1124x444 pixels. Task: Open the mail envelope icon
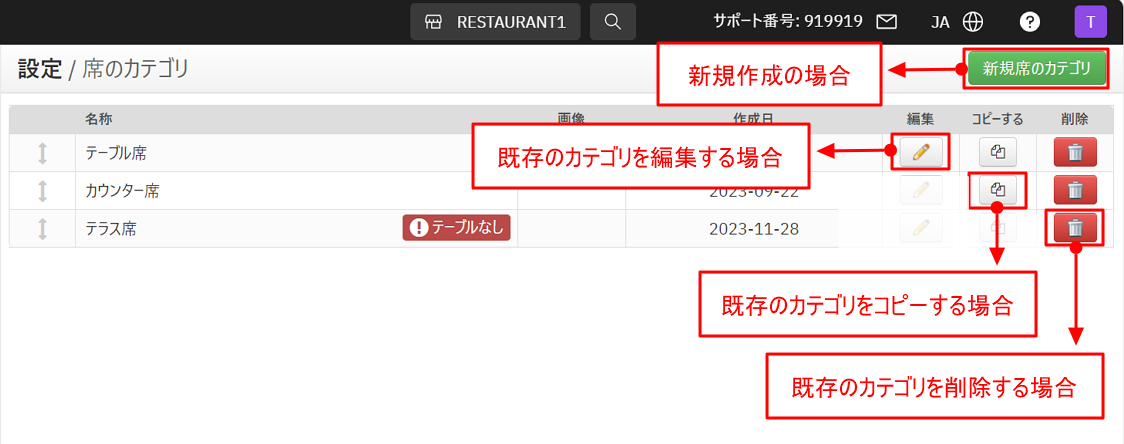click(886, 21)
